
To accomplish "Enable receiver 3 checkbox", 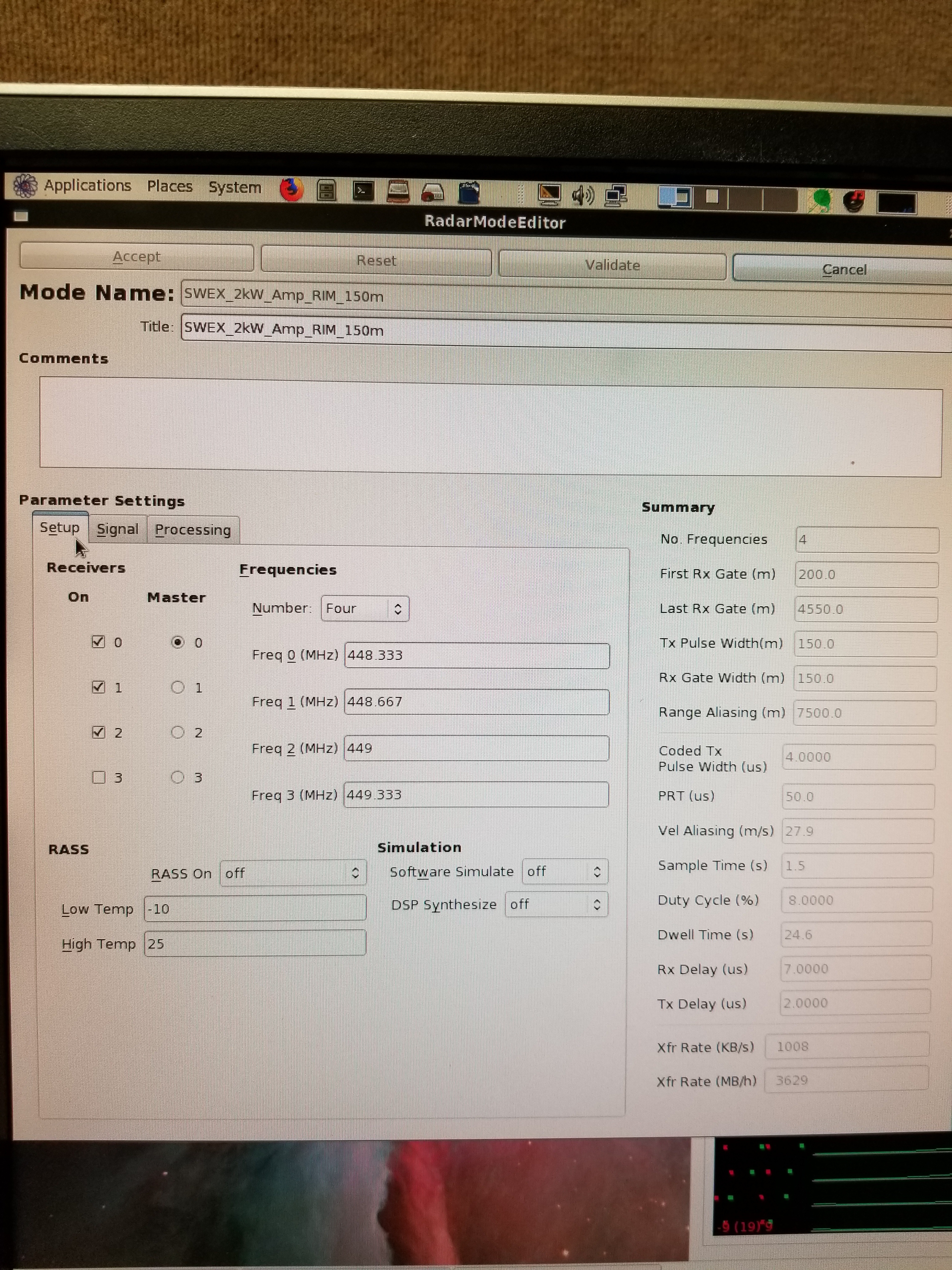I will [99, 777].
